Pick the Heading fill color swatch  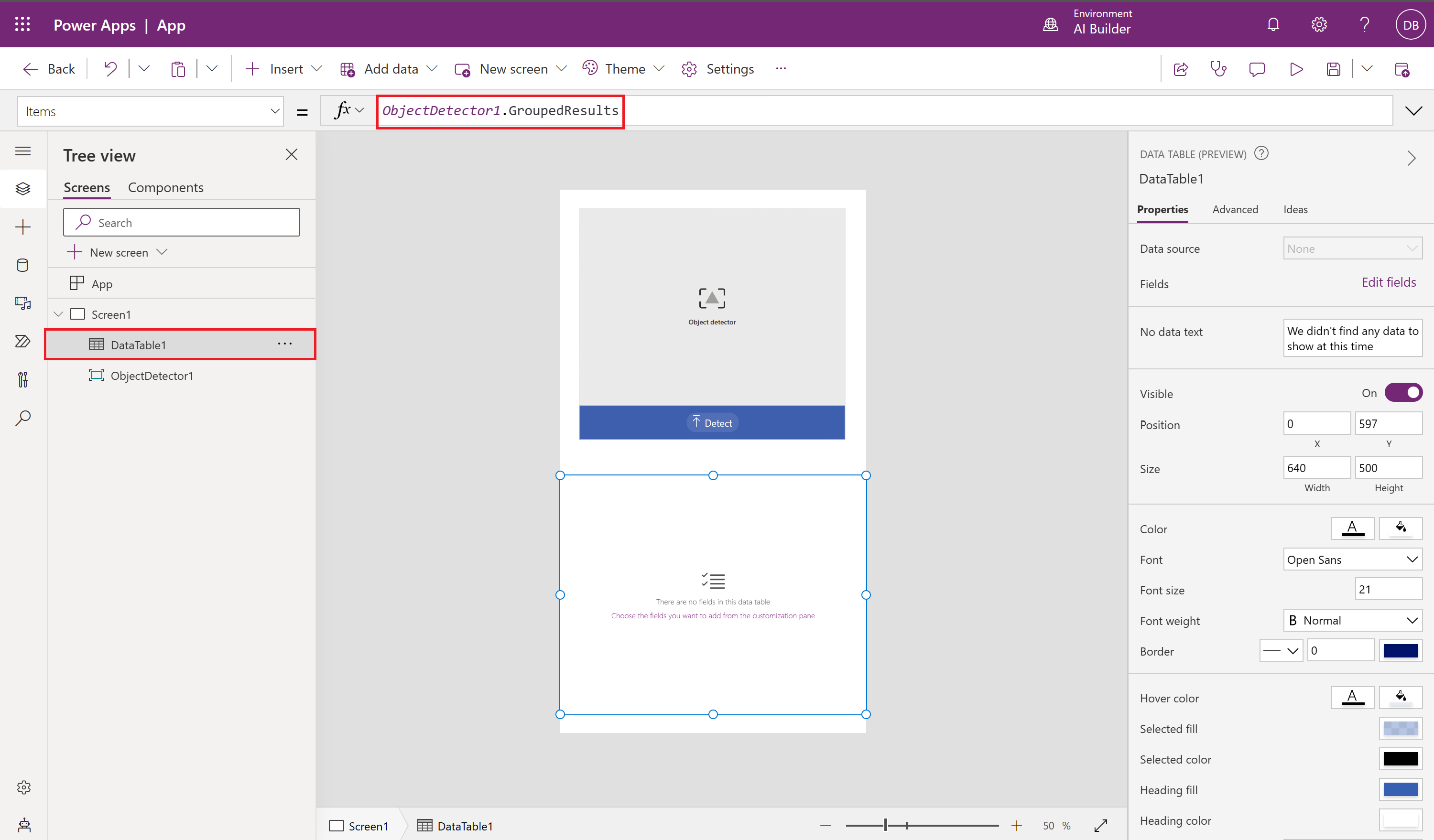1401,789
